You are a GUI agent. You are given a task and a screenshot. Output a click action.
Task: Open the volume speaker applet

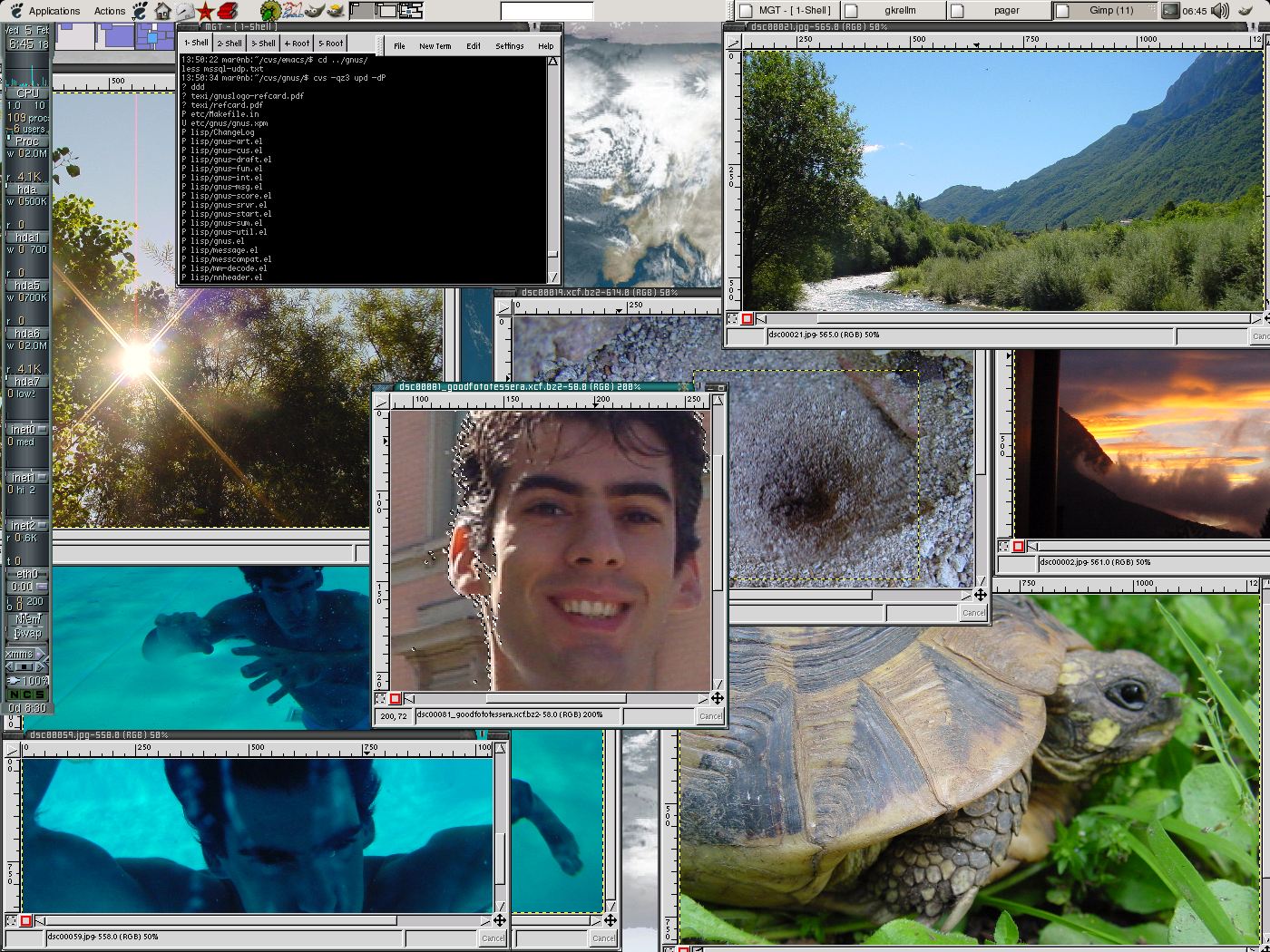(x=1220, y=11)
